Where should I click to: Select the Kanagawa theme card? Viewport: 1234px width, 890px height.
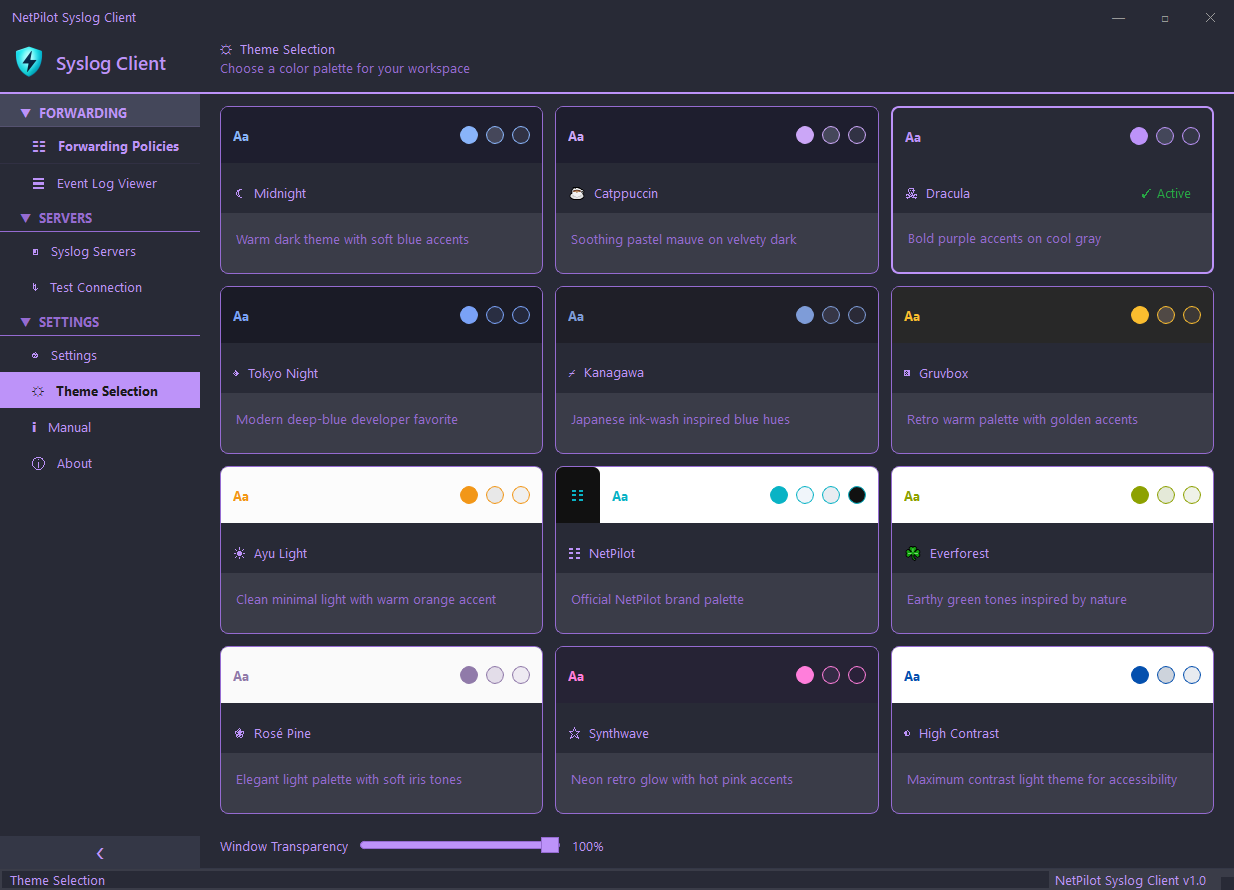[716, 370]
